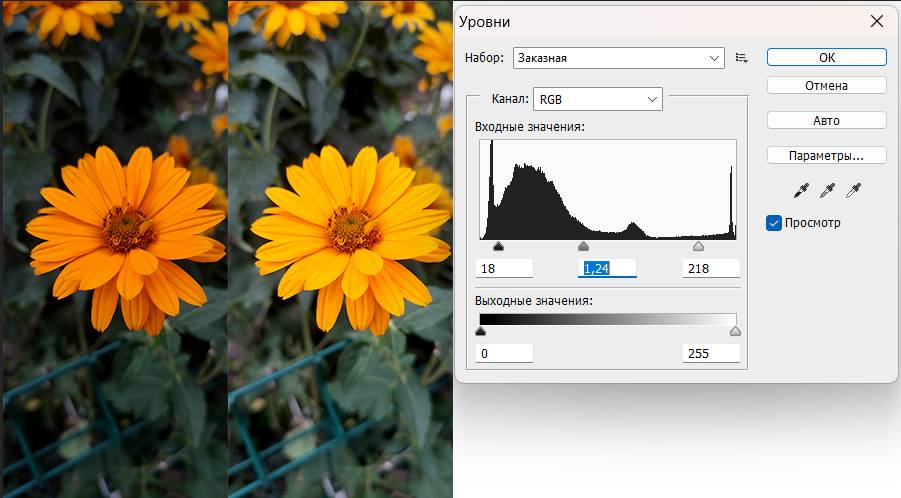Focus the highlight input field showing 218
Image resolution: width=901 pixels, height=498 pixels.
pyautogui.click(x=711, y=268)
